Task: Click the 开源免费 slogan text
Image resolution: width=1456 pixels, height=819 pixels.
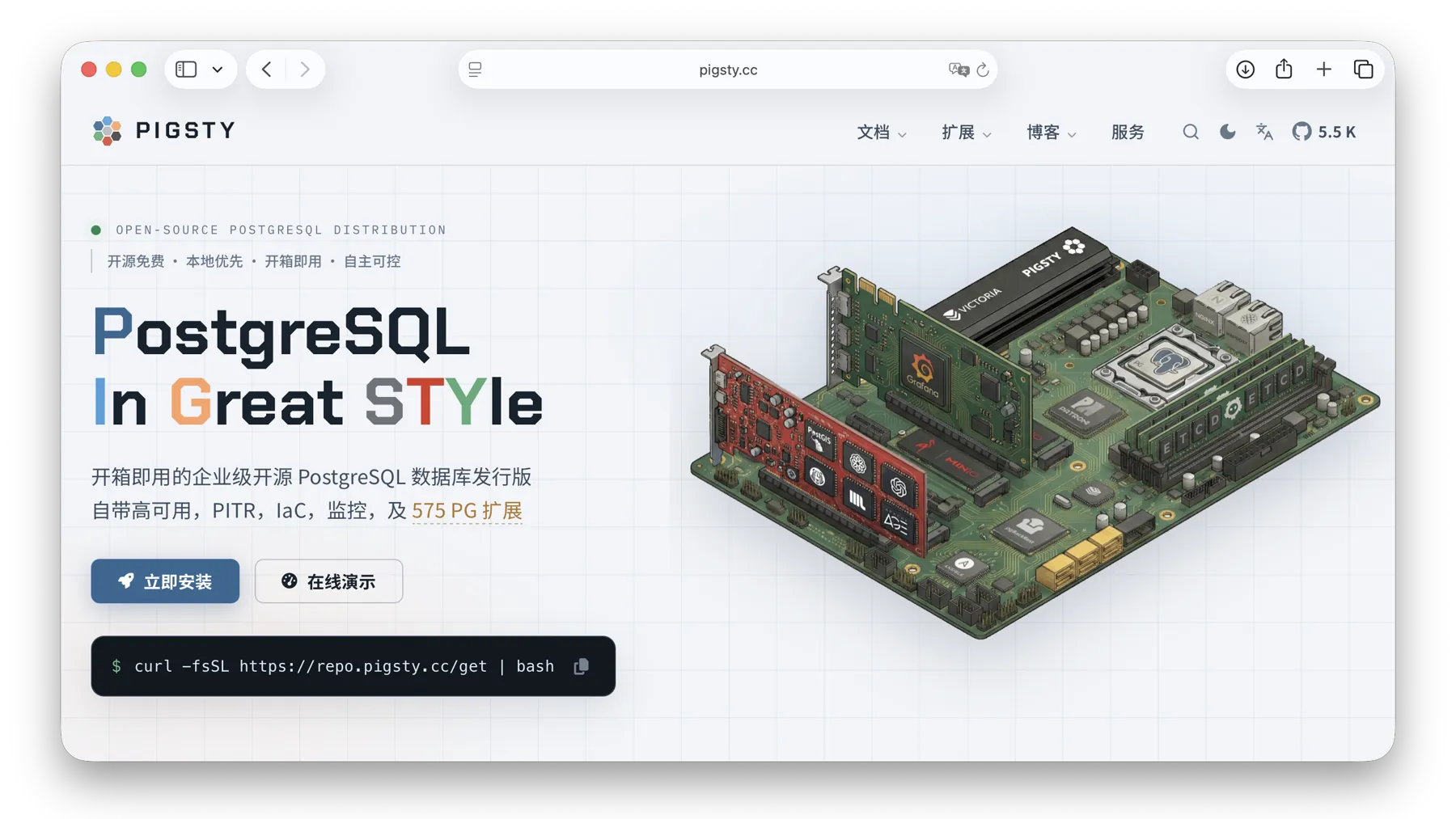Action: pyautogui.click(x=136, y=261)
